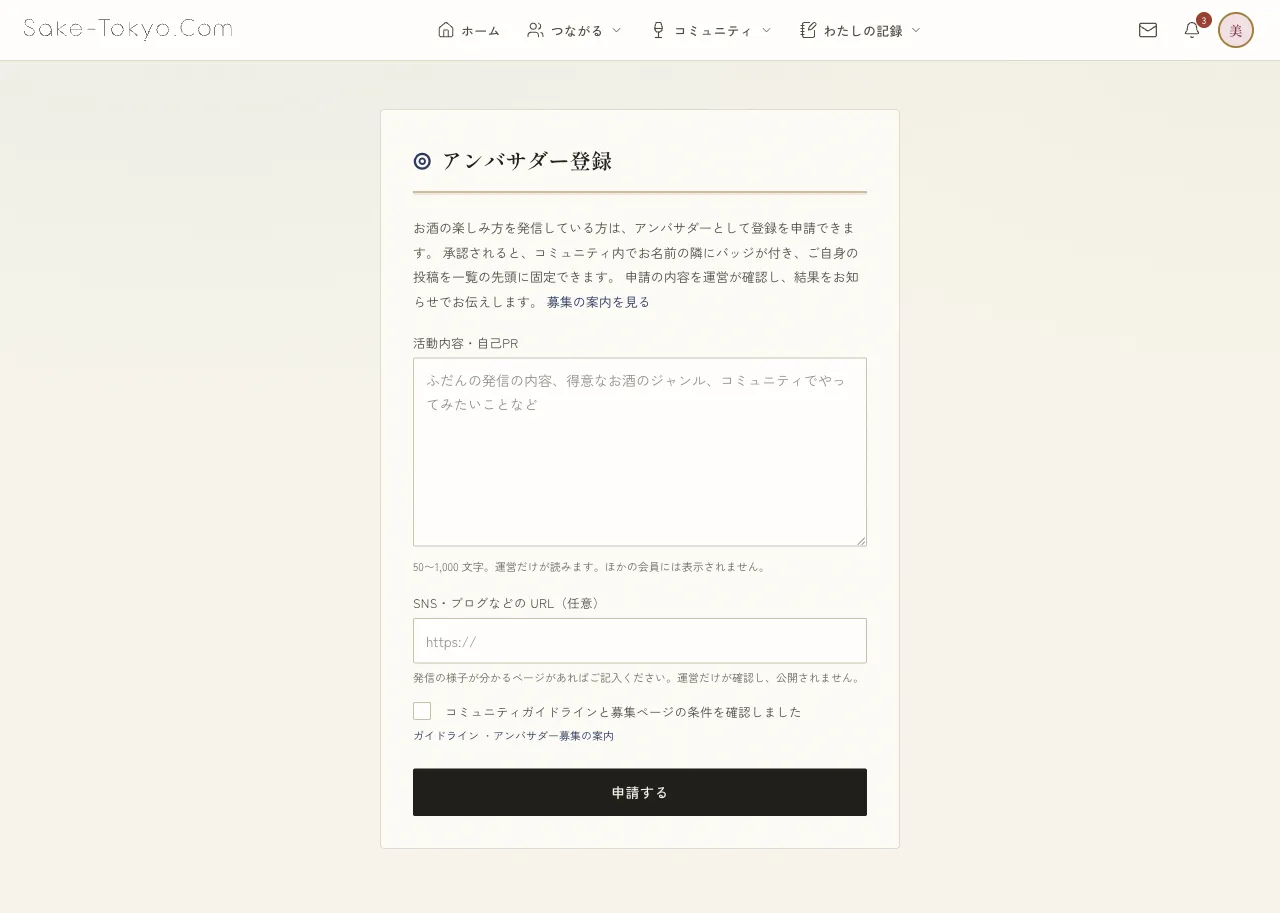This screenshot has width=1280, height=913.
Task: Click the people icon beside つながる
Action: click(535, 30)
